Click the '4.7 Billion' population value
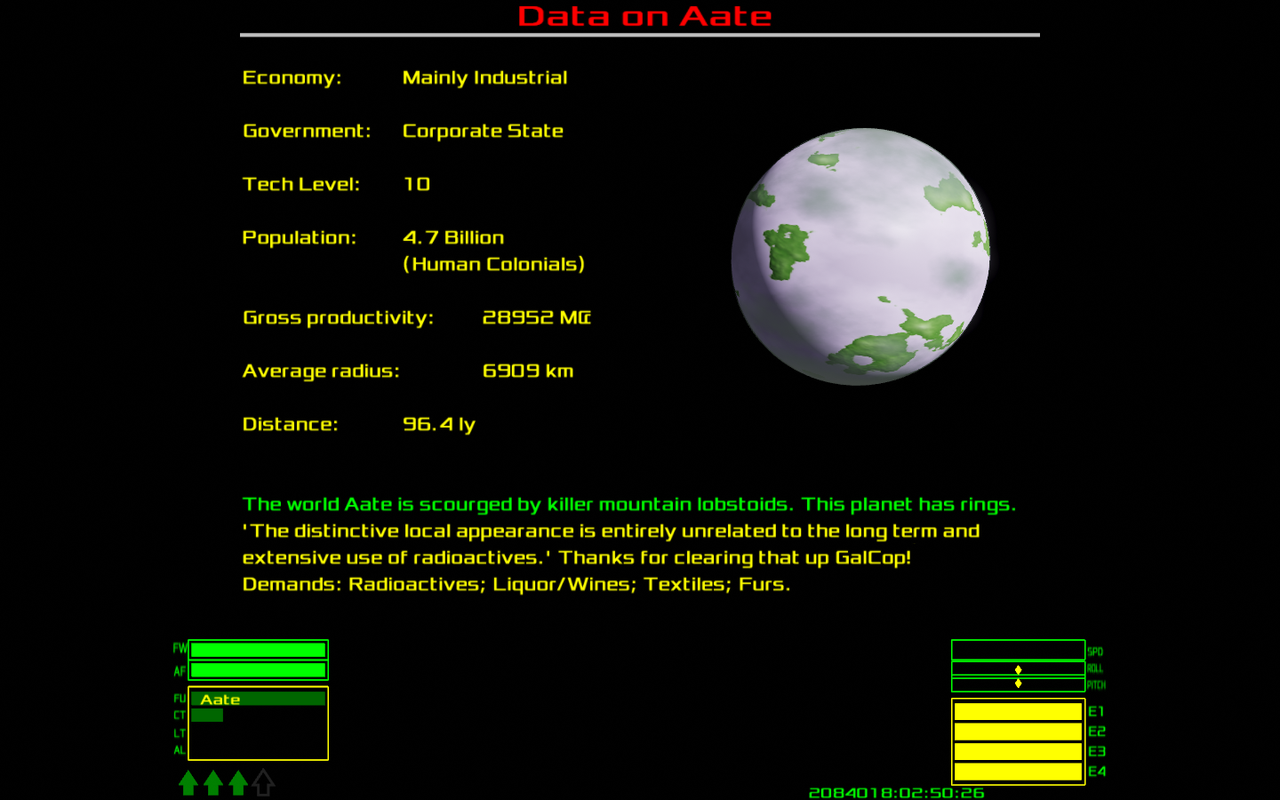The image size is (1280, 800). [453, 238]
